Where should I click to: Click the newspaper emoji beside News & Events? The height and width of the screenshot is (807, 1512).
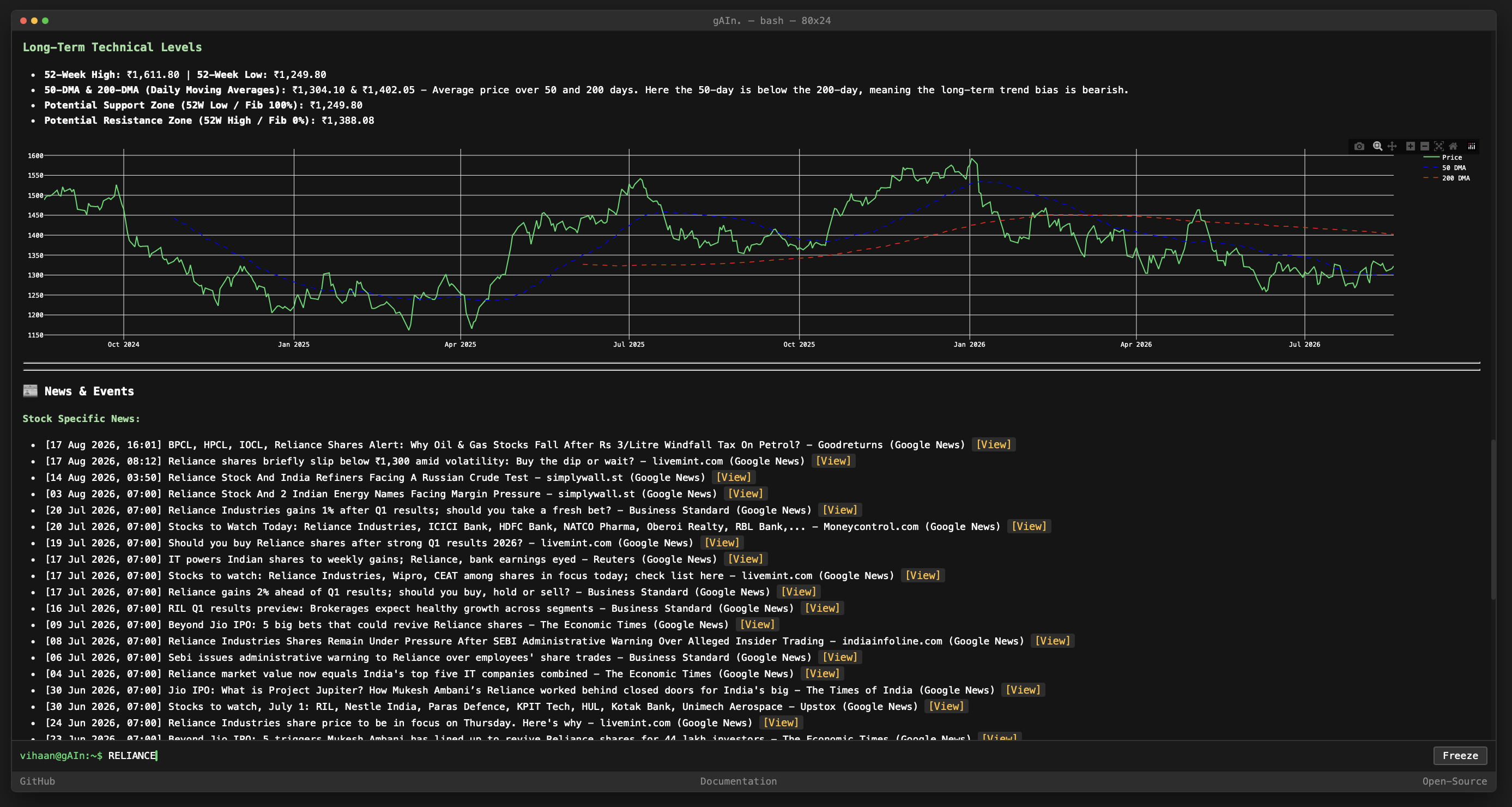(30, 391)
